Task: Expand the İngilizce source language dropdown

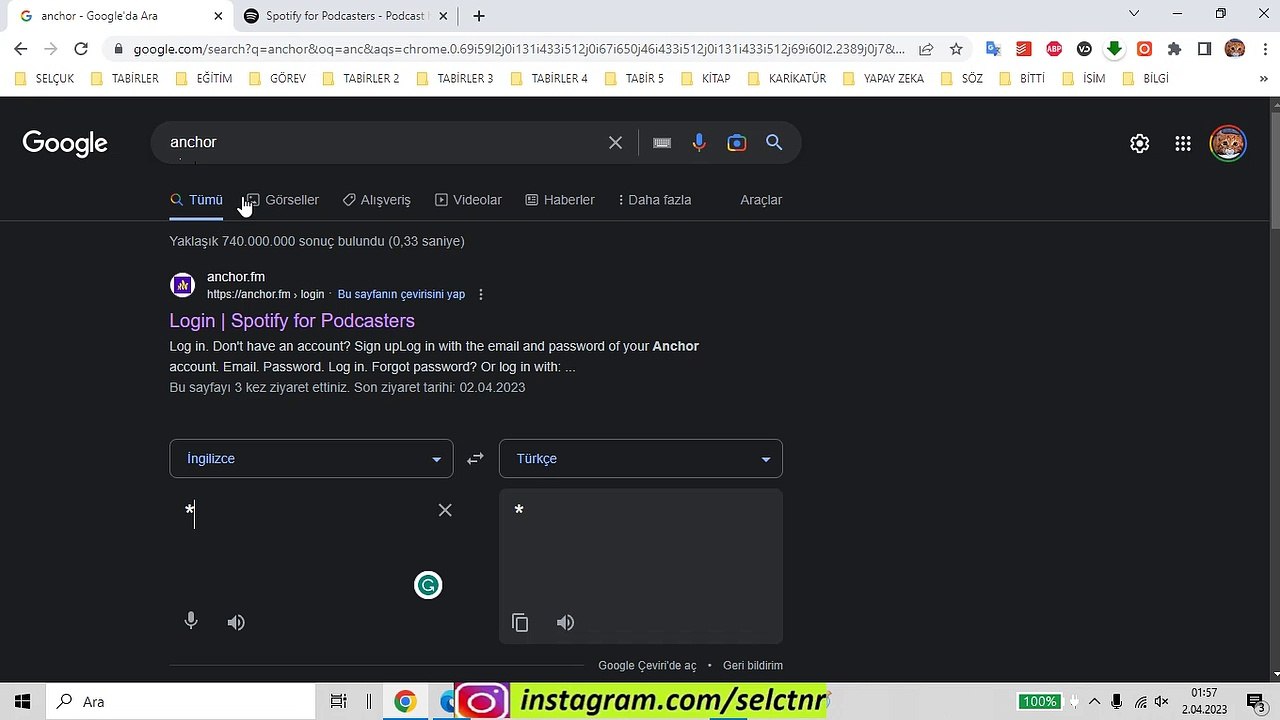Action: [x=311, y=459]
